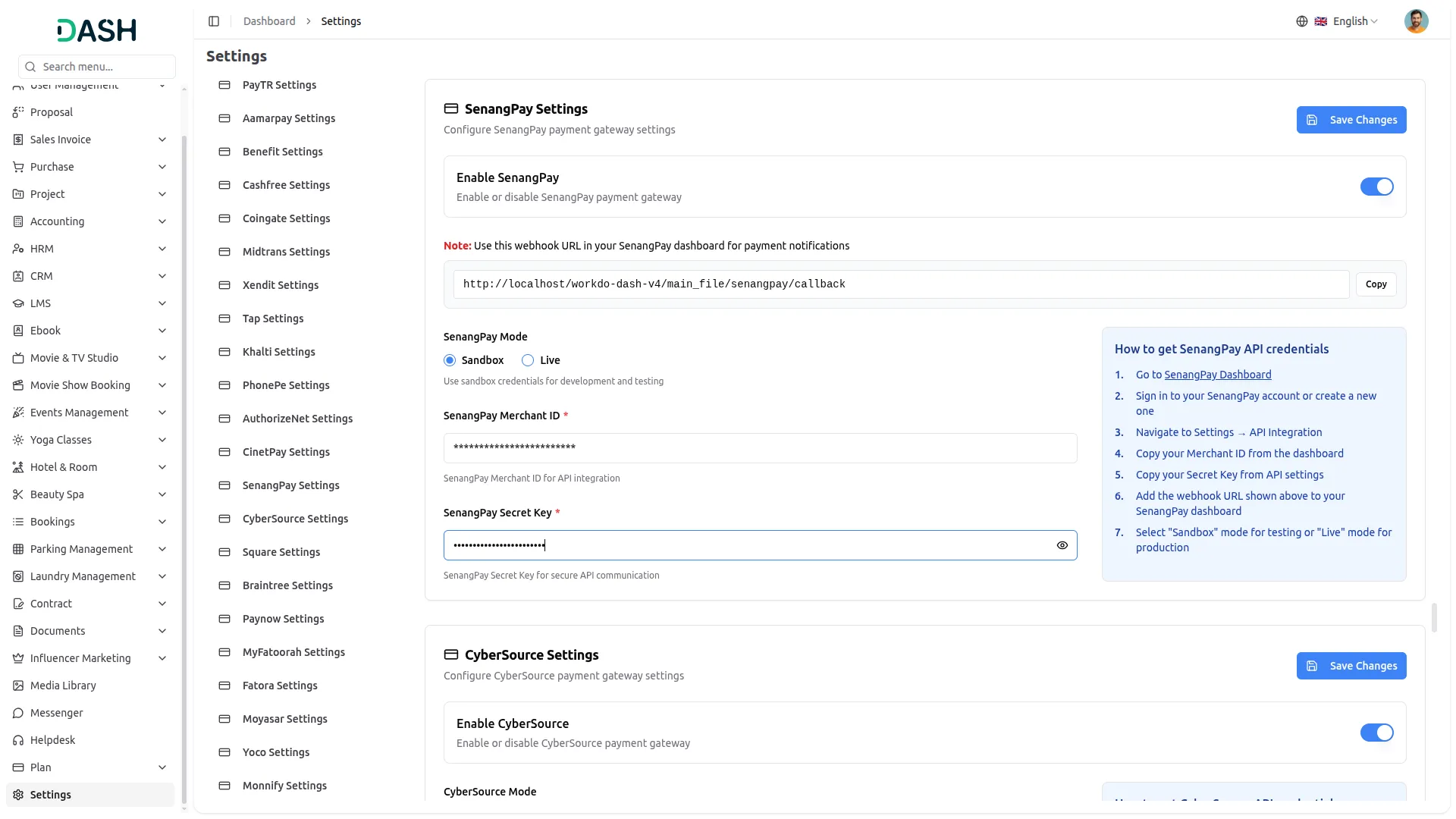
Task: Expand the HRM menu chevron
Action: click(x=162, y=249)
